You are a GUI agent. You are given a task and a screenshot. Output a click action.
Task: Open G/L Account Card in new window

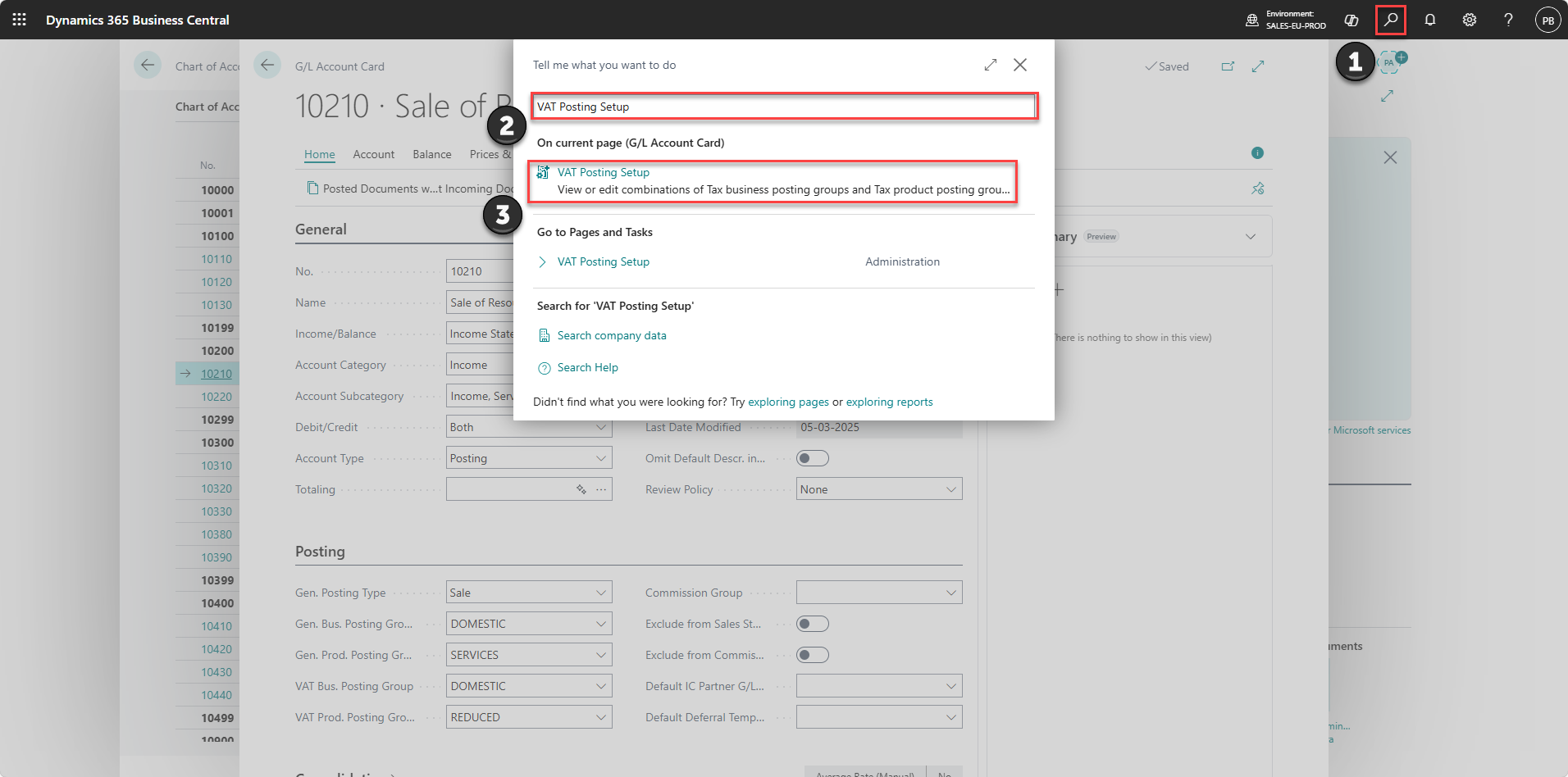pyautogui.click(x=1228, y=66)
